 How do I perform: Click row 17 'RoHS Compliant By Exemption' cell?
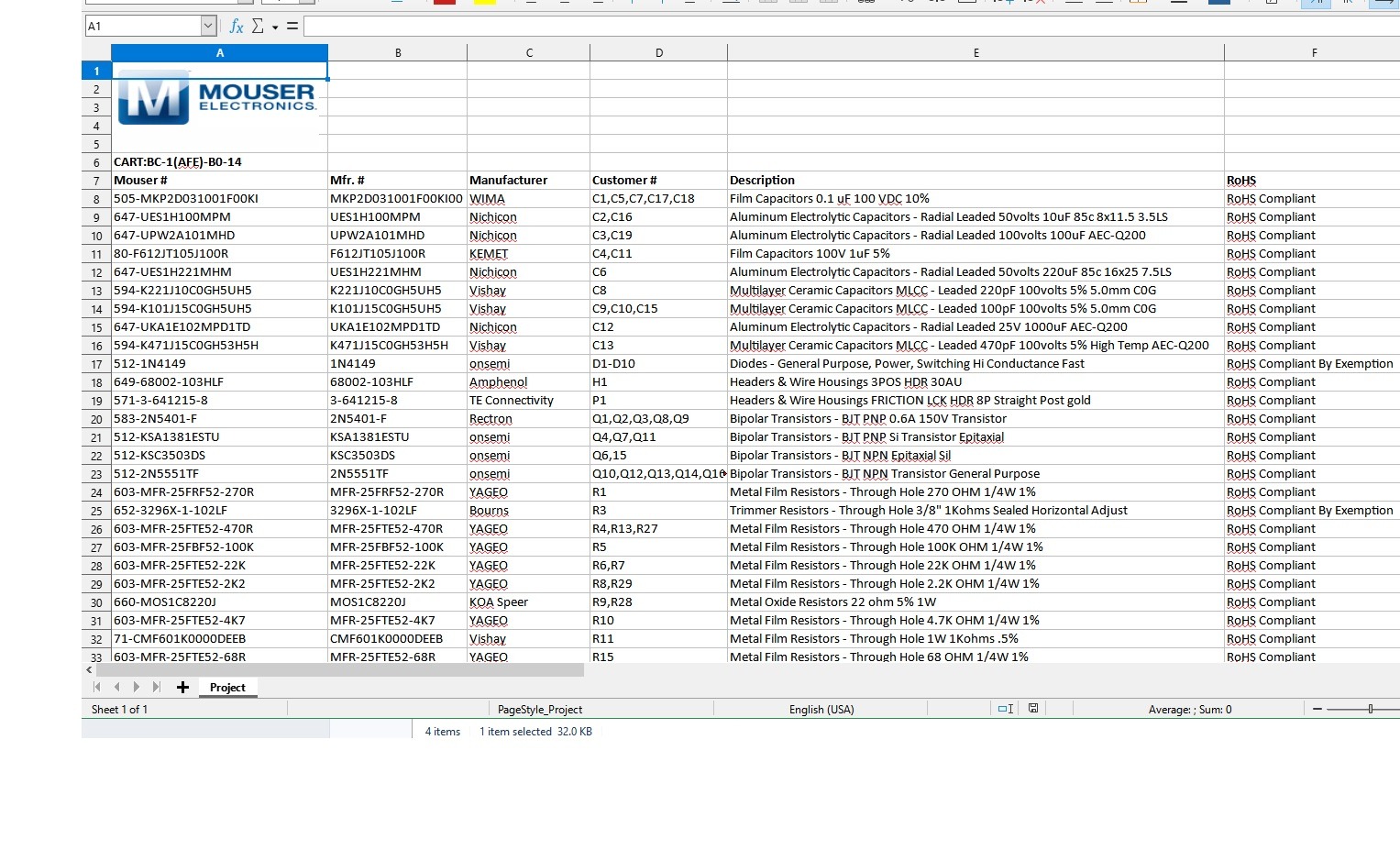point(1313,364)
